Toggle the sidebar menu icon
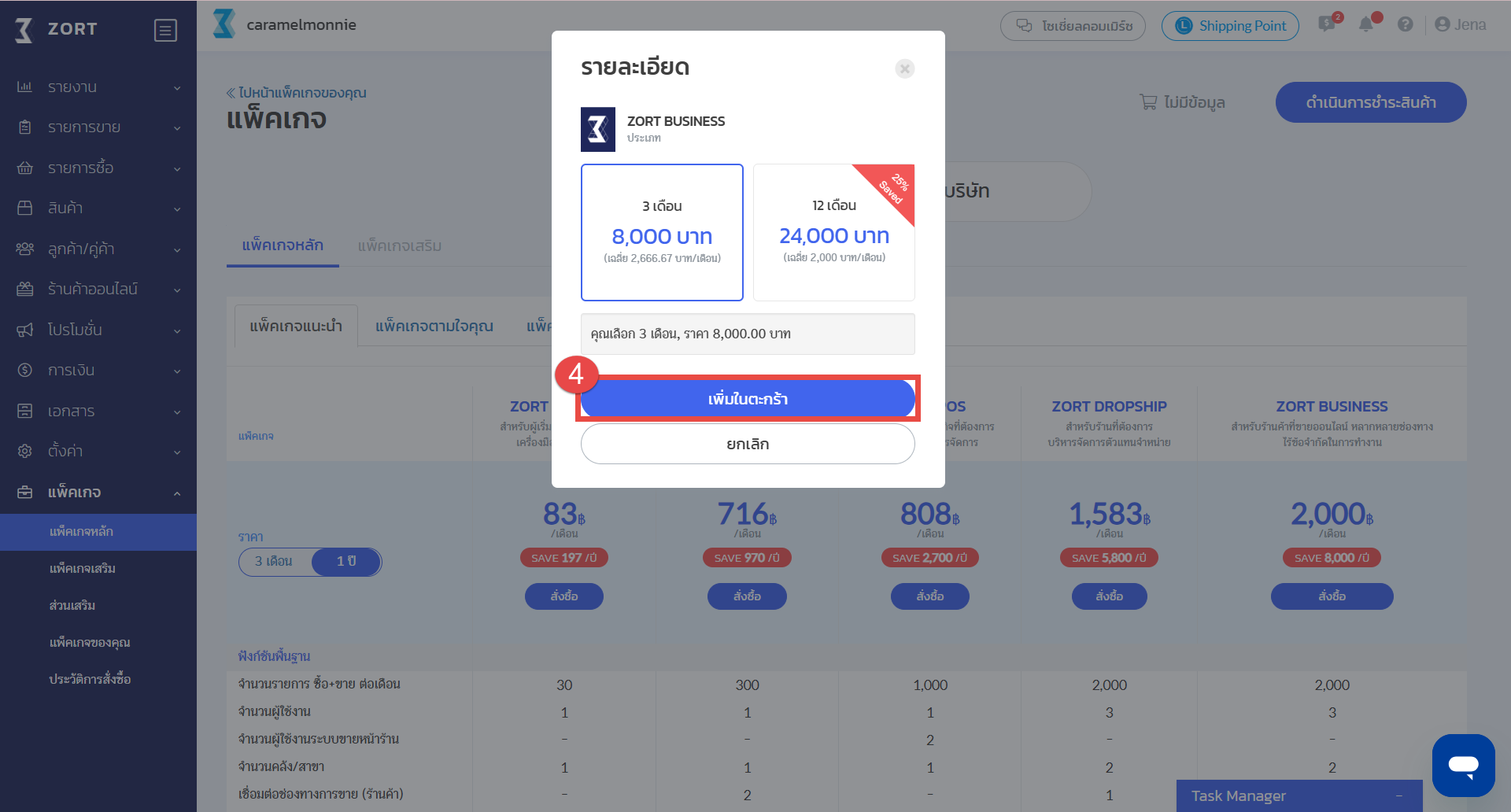Viewport: 1511px width, 812px height. click(x=165, y=30)
